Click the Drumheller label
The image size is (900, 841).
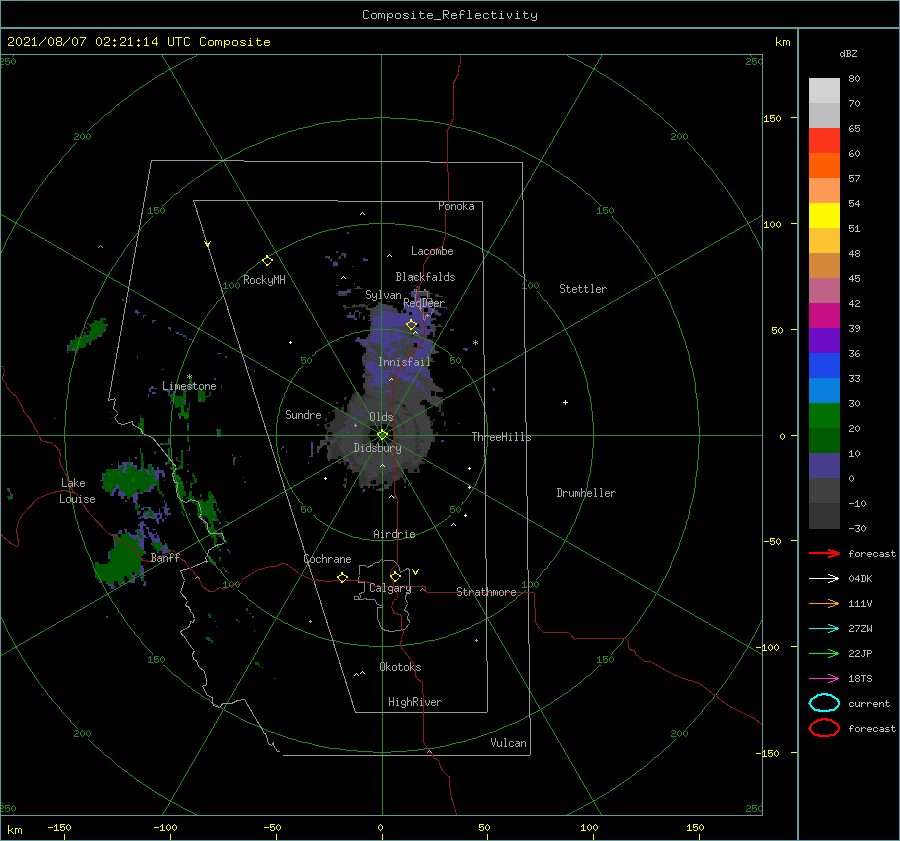[586, 493]
